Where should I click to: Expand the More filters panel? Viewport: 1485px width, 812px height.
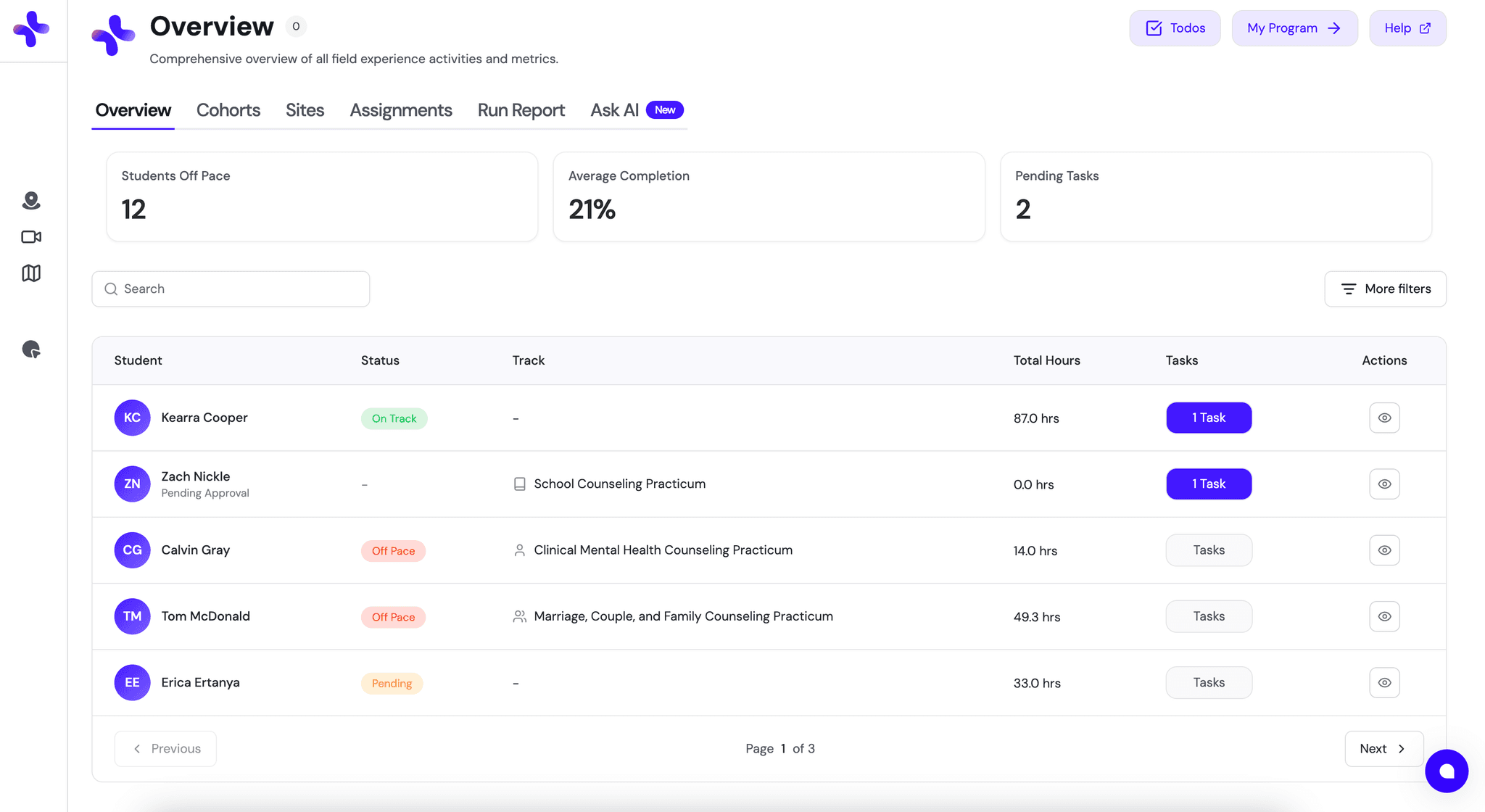click(x=1384, y=289)
